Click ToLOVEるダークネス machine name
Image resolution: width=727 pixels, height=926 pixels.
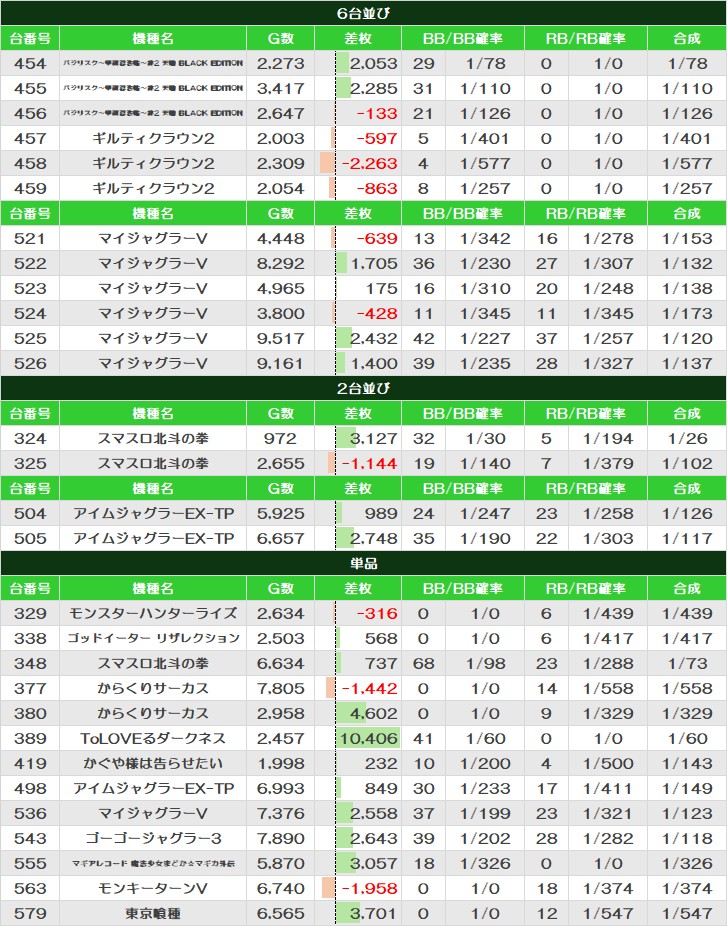click(x=153, y=738)
